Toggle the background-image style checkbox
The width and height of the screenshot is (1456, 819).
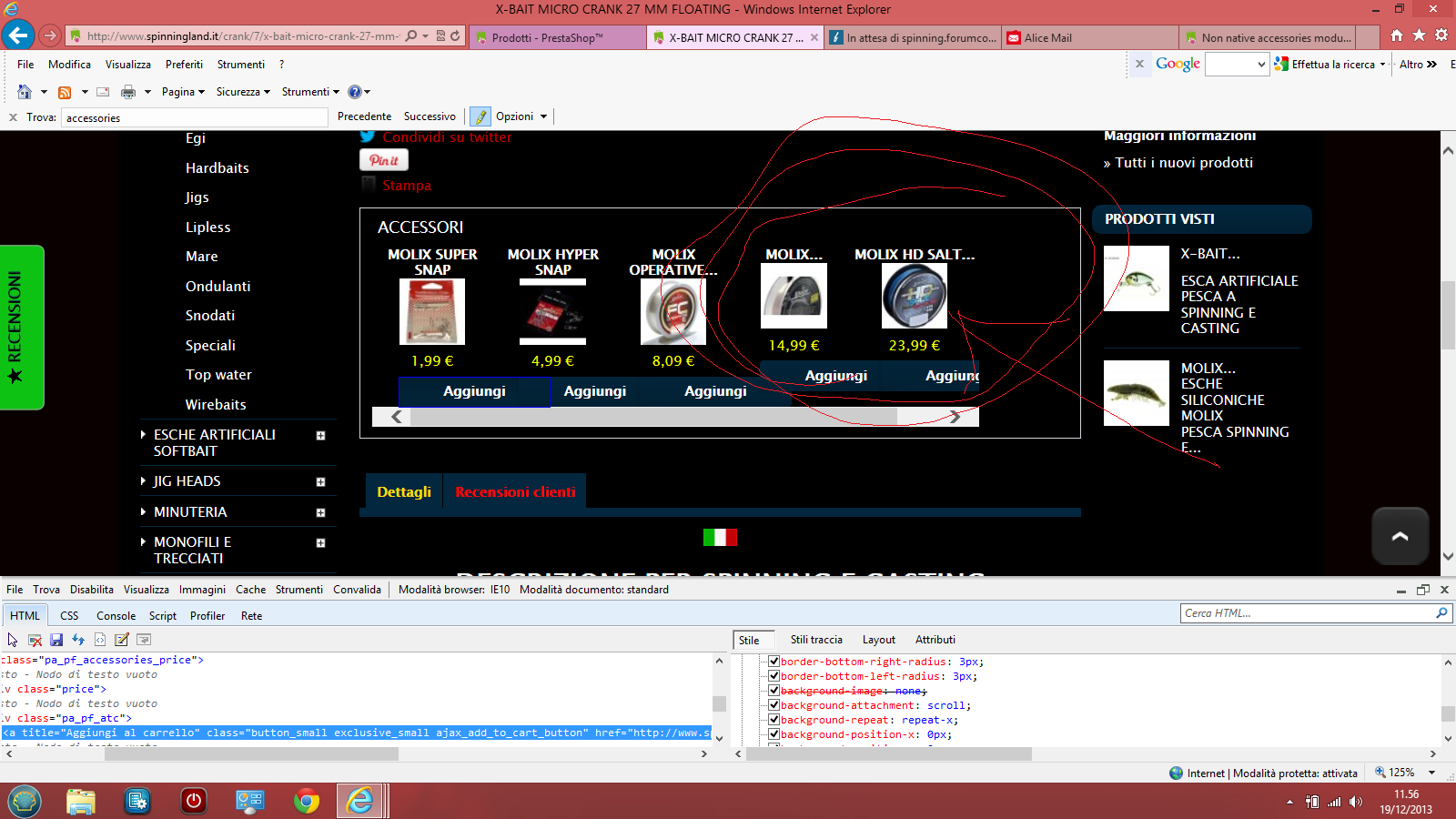click(x=773, y=691)
